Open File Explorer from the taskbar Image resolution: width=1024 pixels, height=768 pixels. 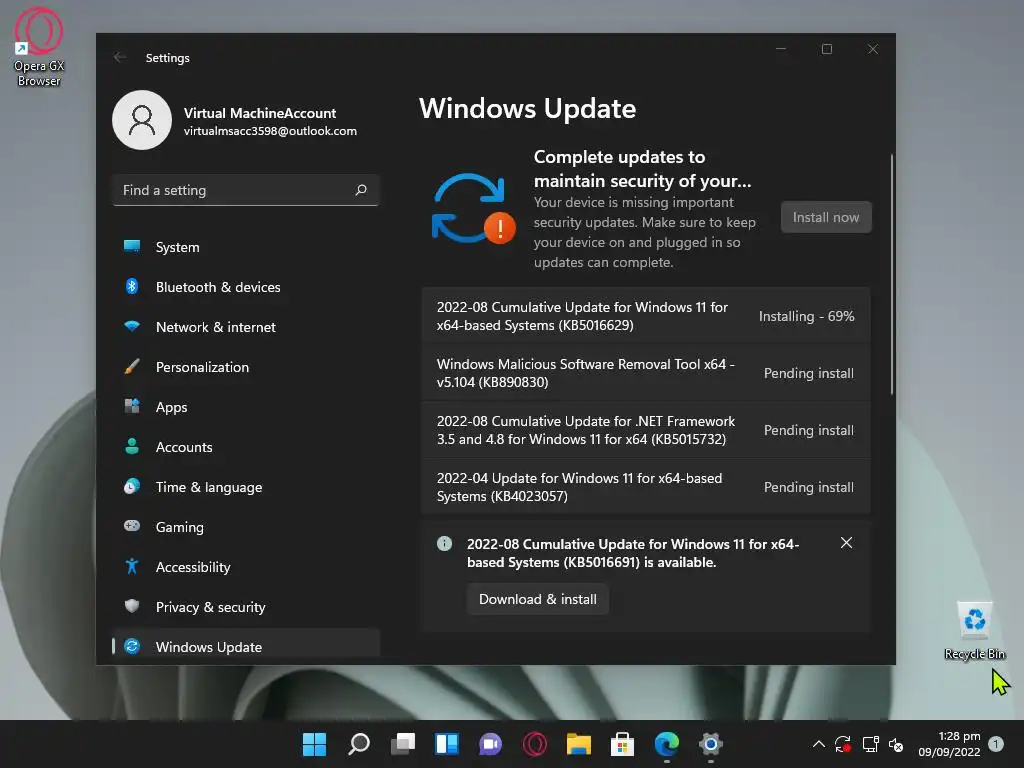point(579,744)
